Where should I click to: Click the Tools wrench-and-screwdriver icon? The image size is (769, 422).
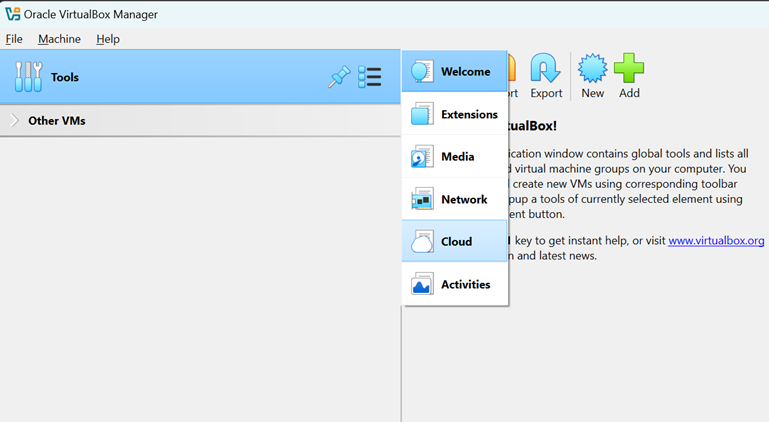coord(28,77)
